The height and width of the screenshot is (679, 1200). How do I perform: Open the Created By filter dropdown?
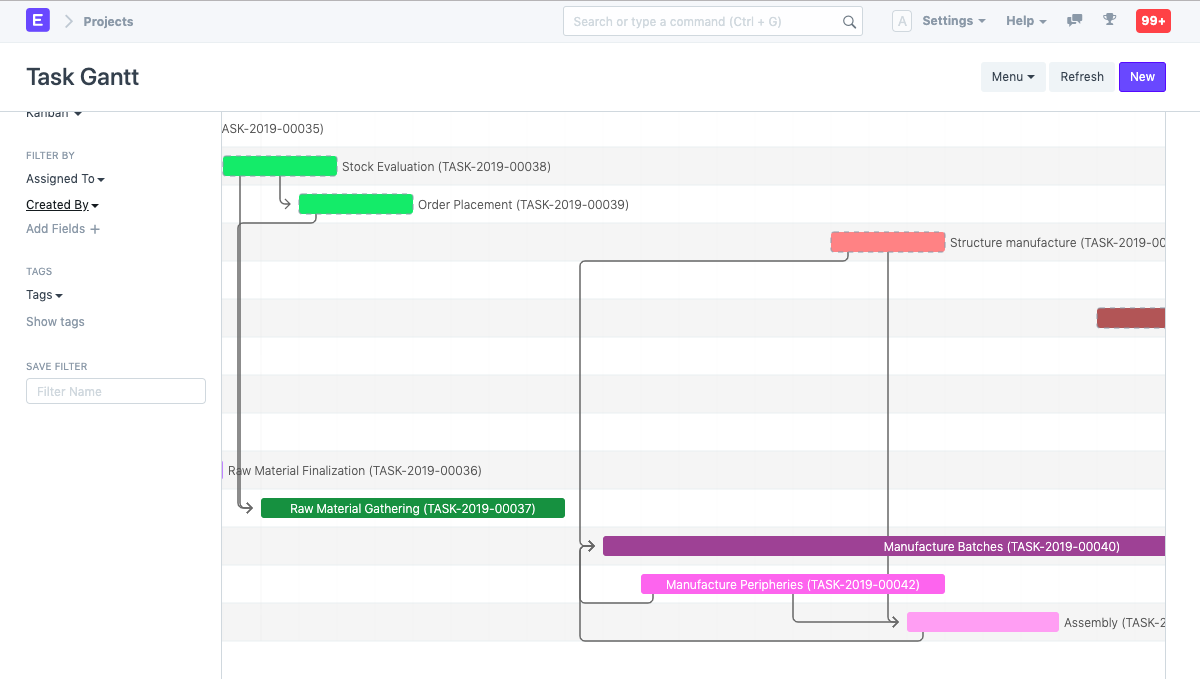pyautogui.click(x=62, y=204)
